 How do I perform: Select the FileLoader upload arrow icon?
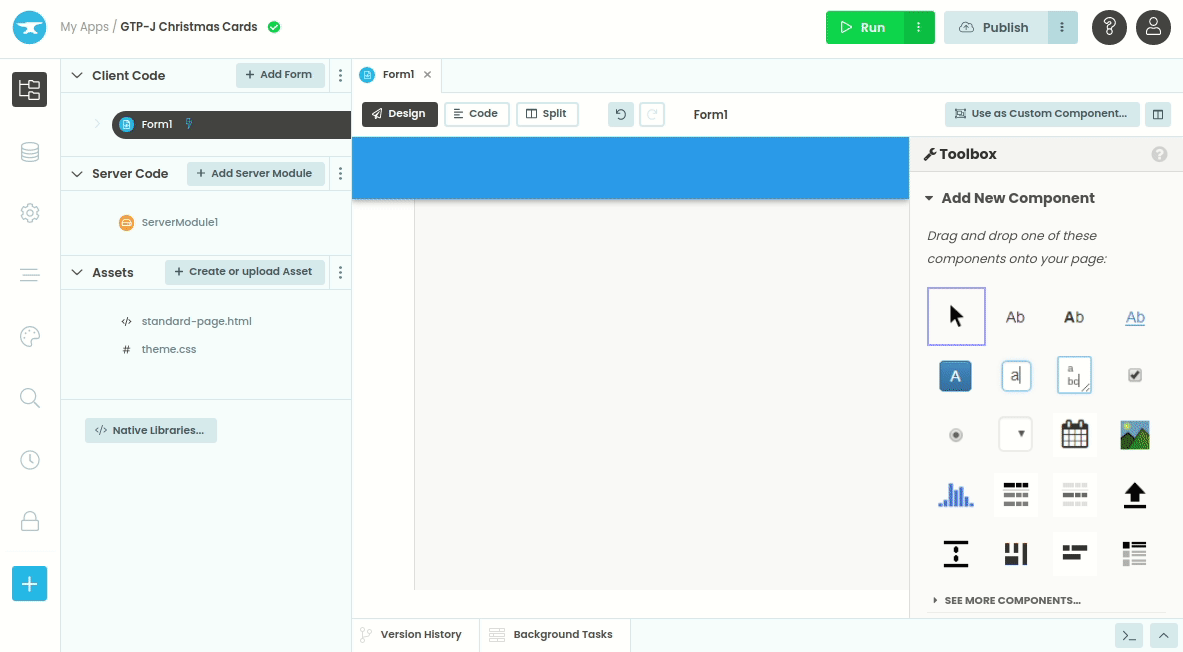point(1135,495)
